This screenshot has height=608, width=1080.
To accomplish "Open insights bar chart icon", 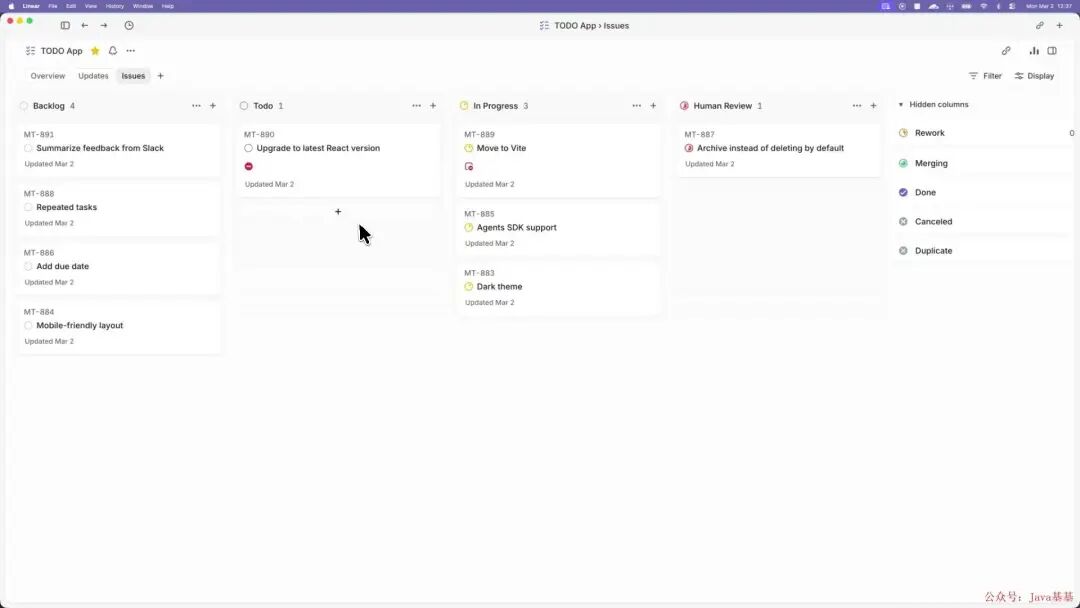I will coord(1034,51).
